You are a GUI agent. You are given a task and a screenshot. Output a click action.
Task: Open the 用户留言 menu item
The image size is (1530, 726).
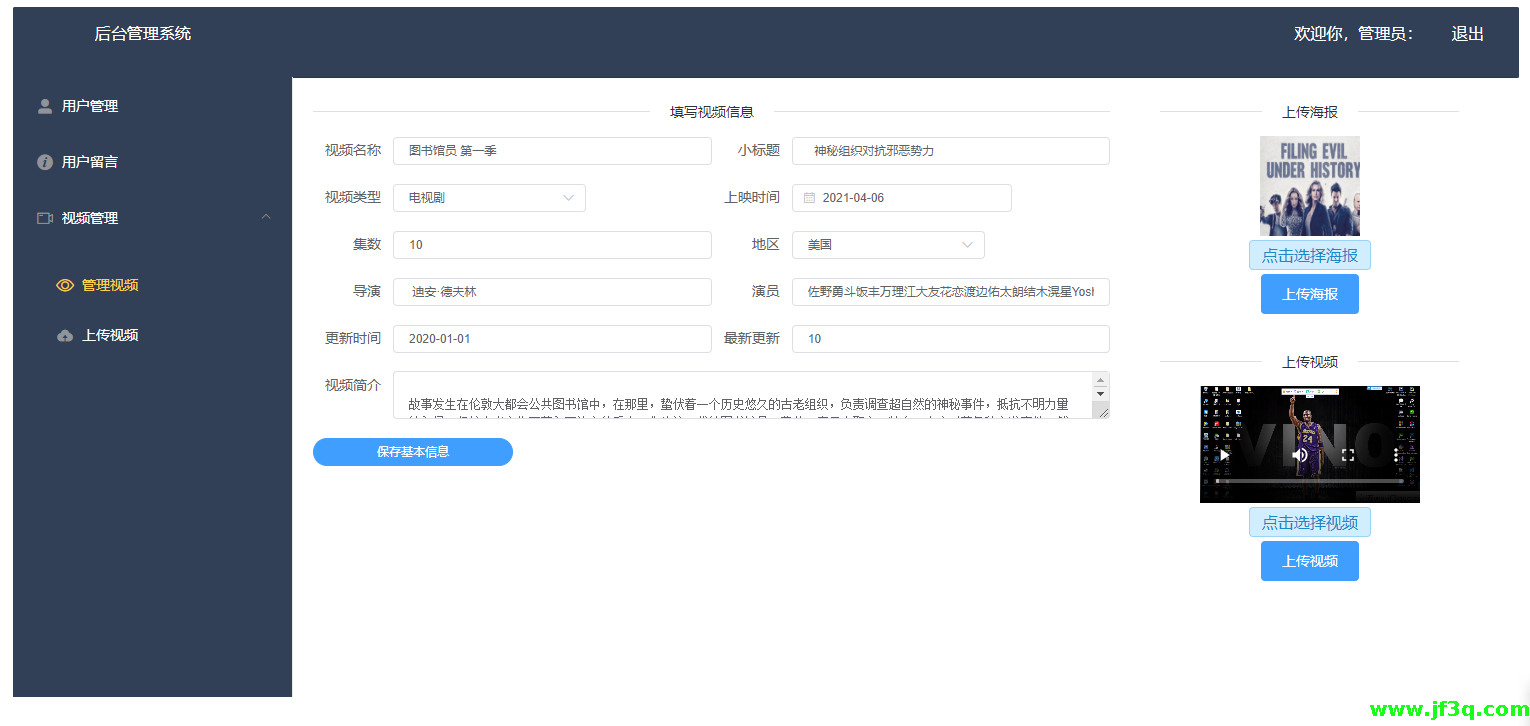click(x=90, y=162)
